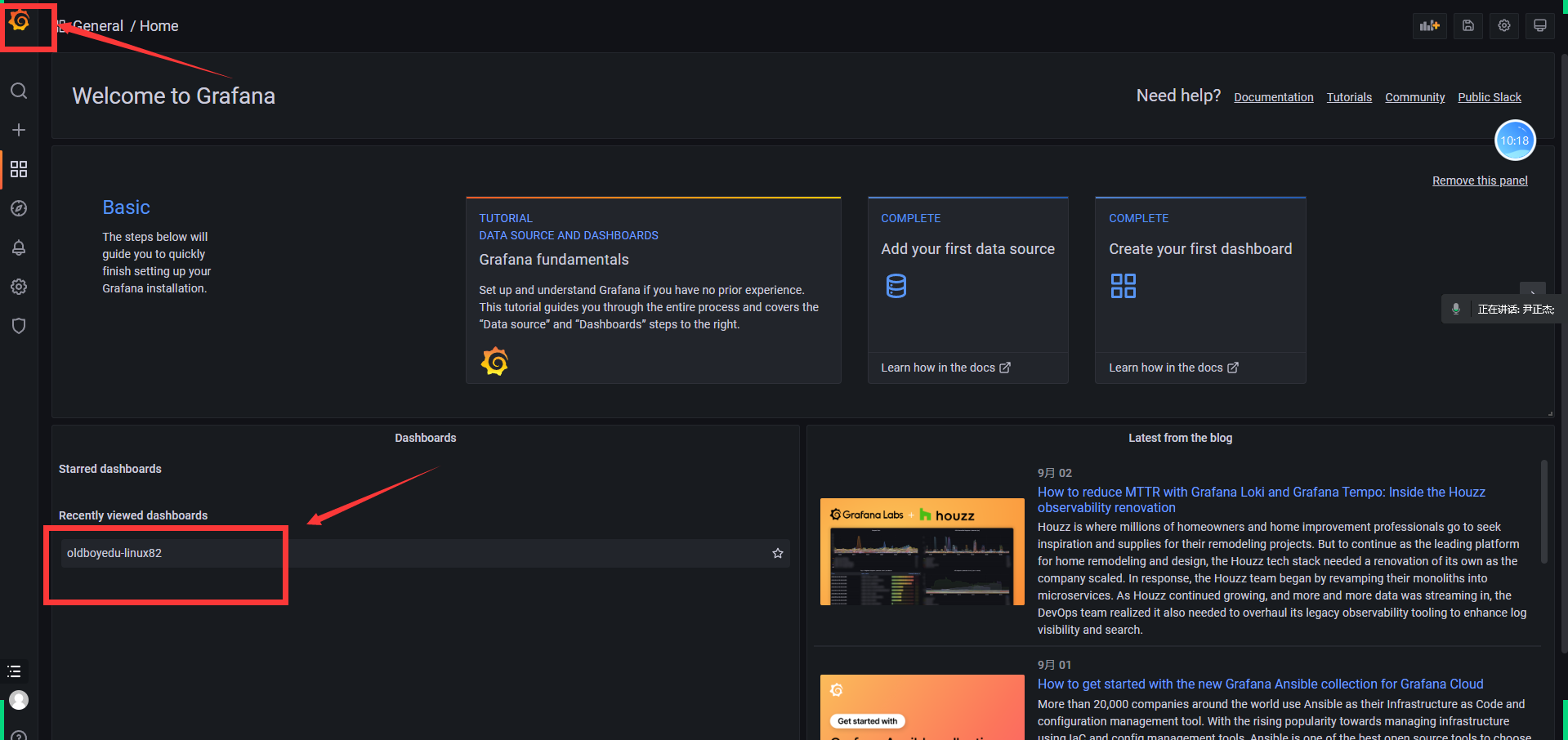Click the Recently viewed dashboards heading
This screenshot has width=1568, height=740.
click(x=133, y=515)
